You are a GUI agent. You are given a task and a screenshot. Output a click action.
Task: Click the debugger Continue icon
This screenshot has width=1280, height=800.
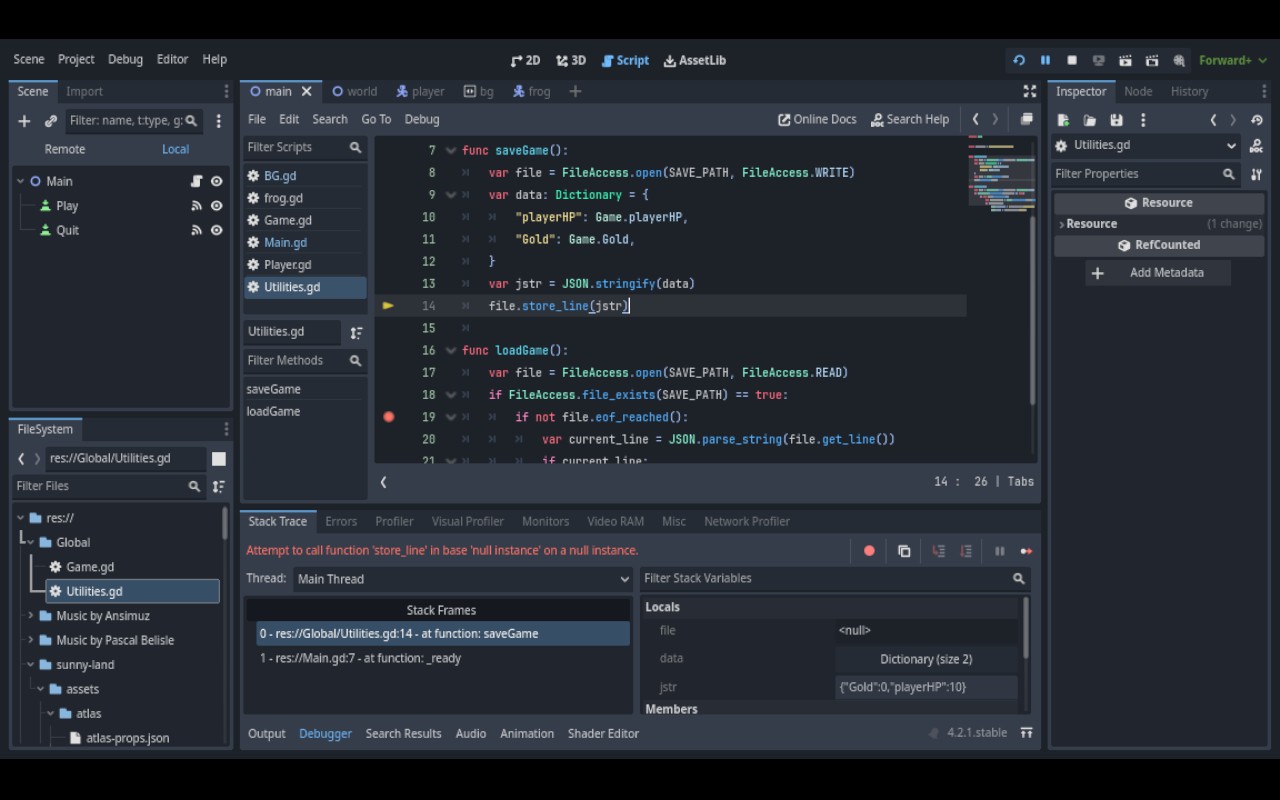(x=1026, y=551)
